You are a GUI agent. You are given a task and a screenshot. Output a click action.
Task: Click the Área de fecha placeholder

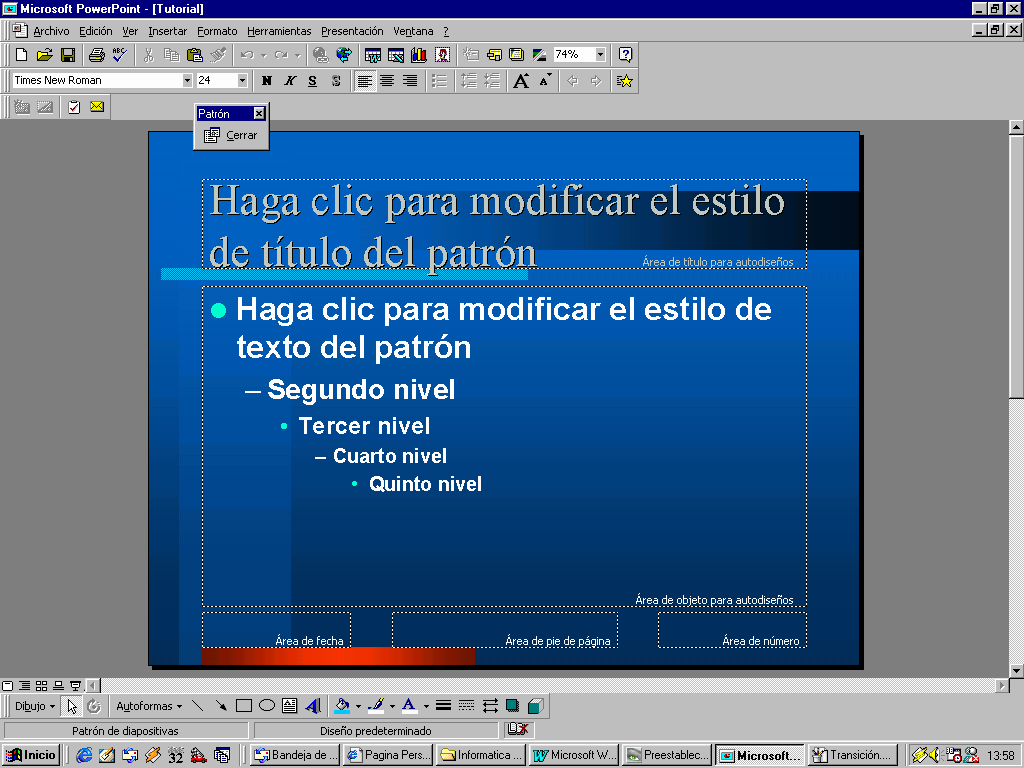pos(276,630)
